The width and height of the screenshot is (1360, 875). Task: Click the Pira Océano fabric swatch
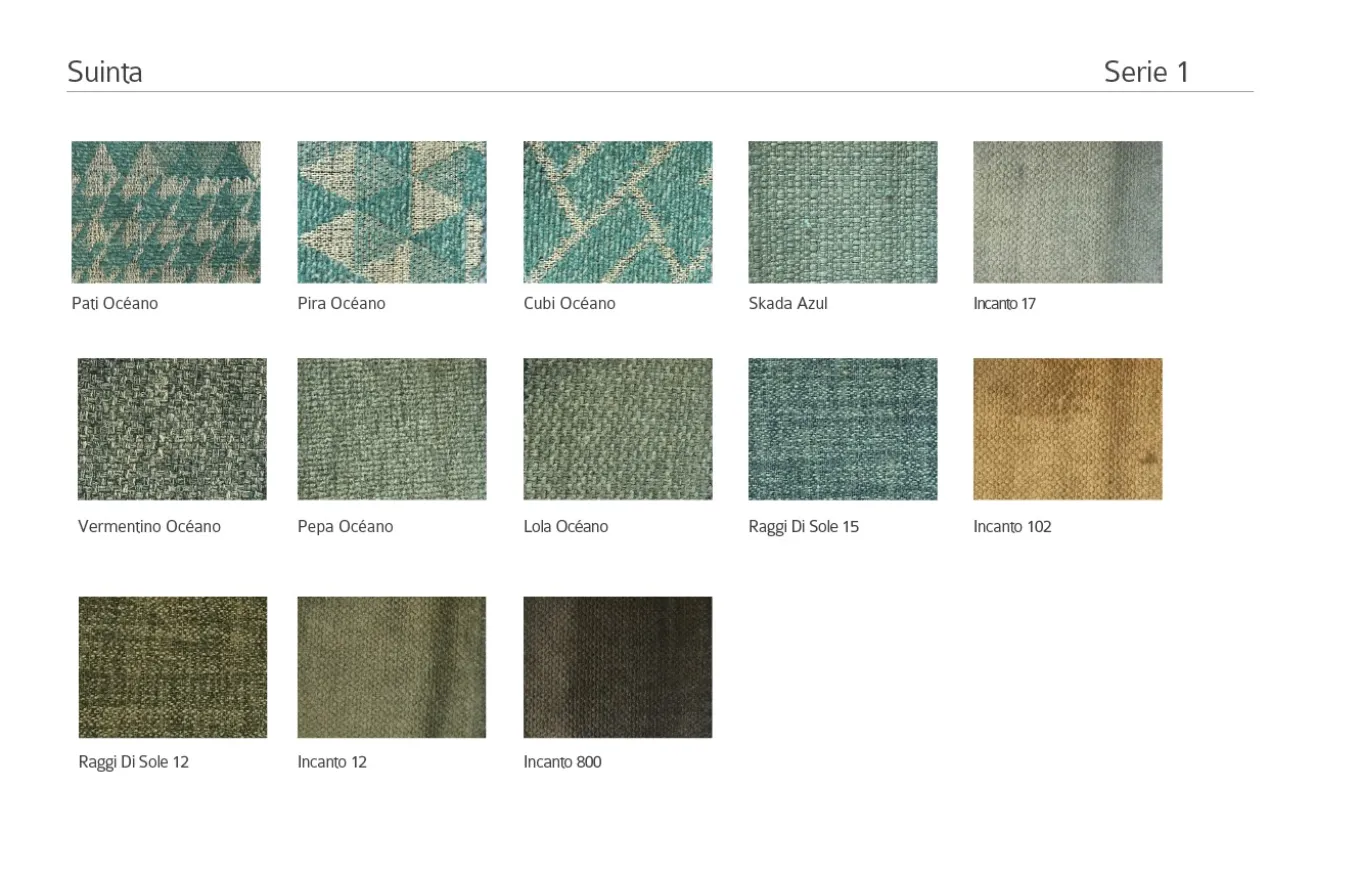pos(392,212)
